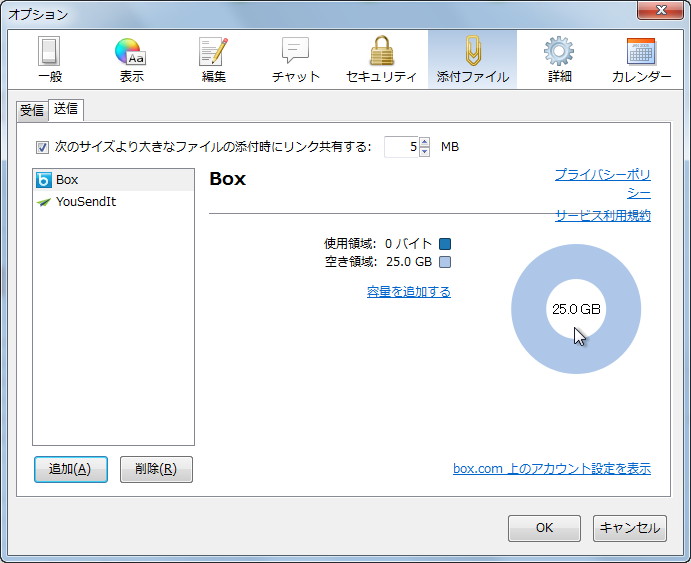
Task: Select the 添付ファイル paperclip pane
Action: point(472,60)
